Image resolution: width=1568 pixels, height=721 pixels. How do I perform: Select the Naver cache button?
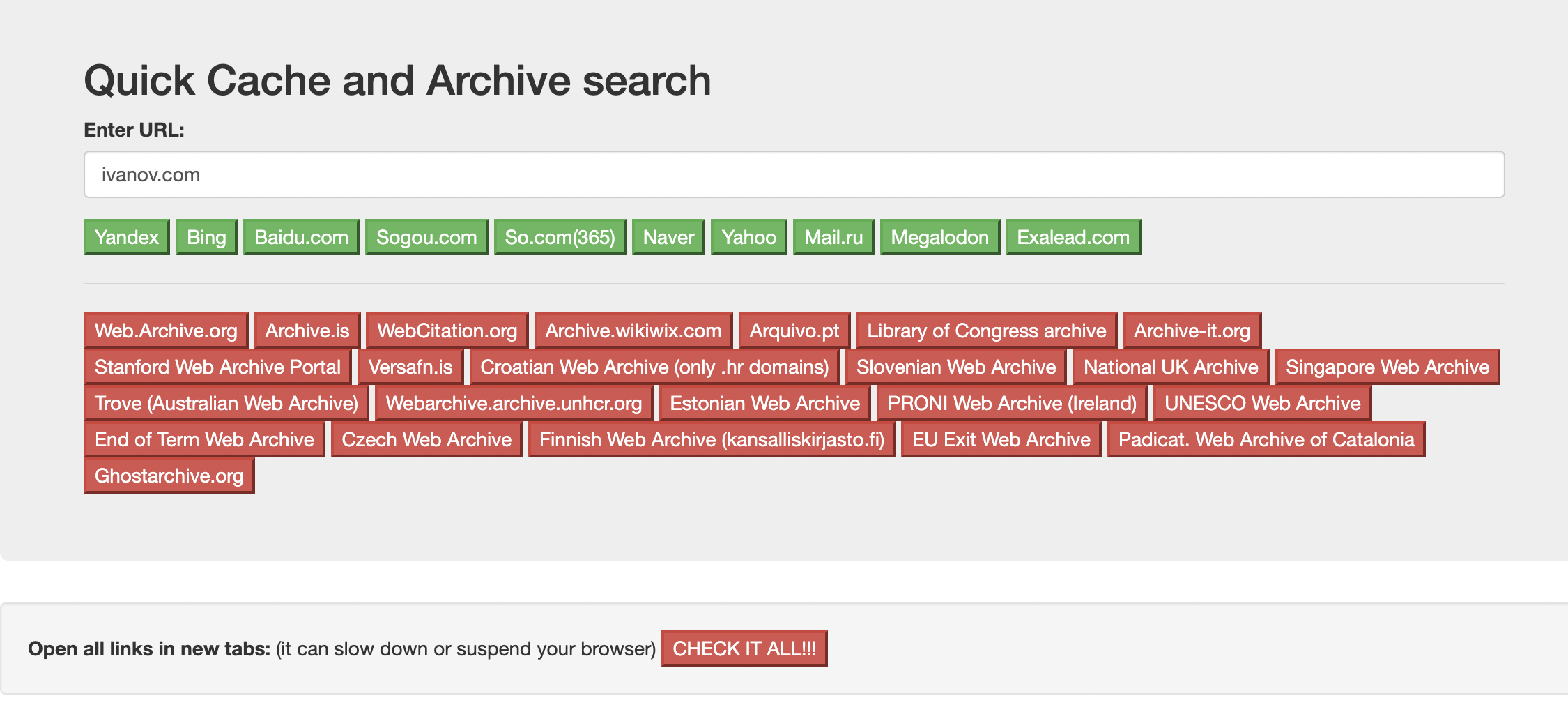668,237
